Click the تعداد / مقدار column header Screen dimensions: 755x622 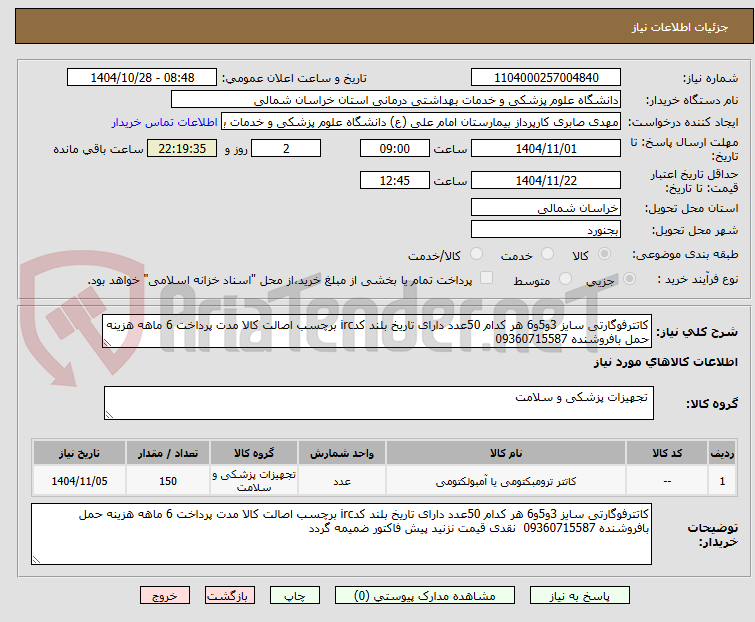pos(168,453)
